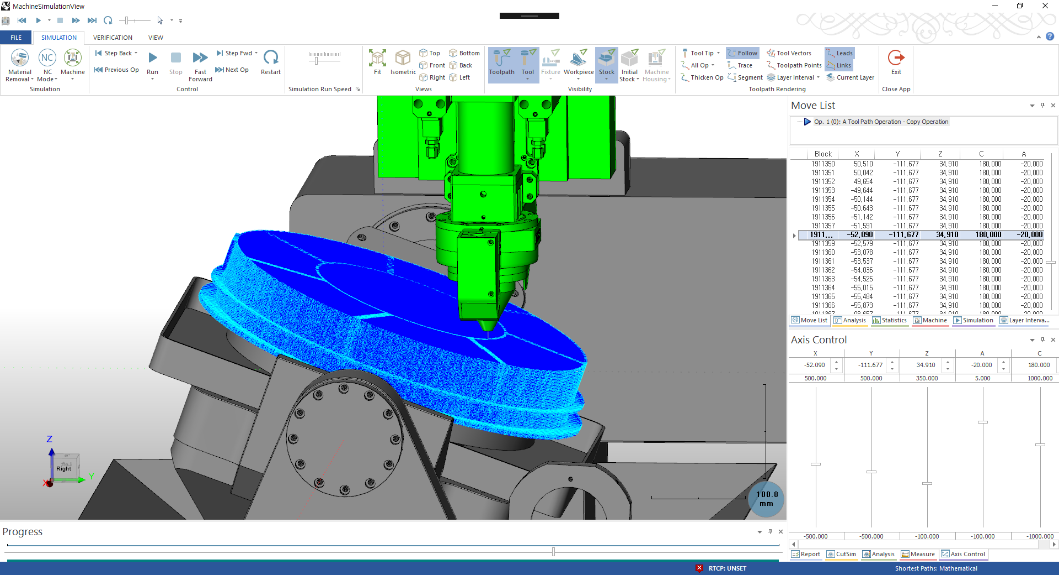Toggle Stock visibility
The height and width of the screenshot is (575, 1059).
point(606,62)
